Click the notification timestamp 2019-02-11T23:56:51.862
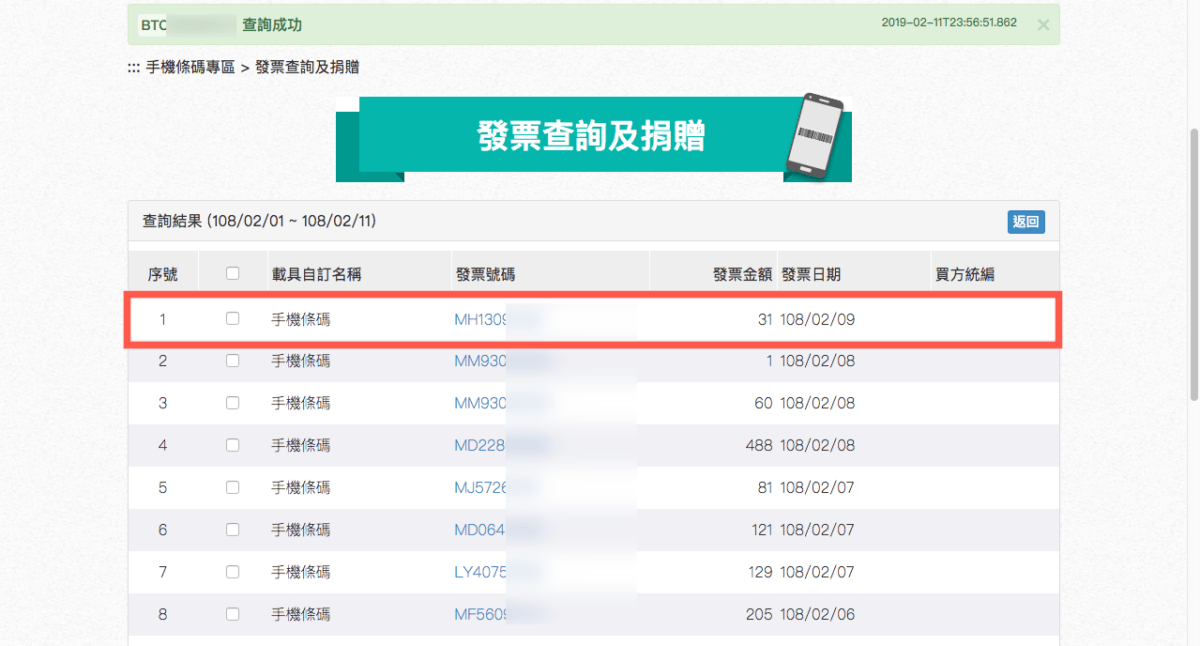Viewport: 1200px width, 646px height. point(949,22)
